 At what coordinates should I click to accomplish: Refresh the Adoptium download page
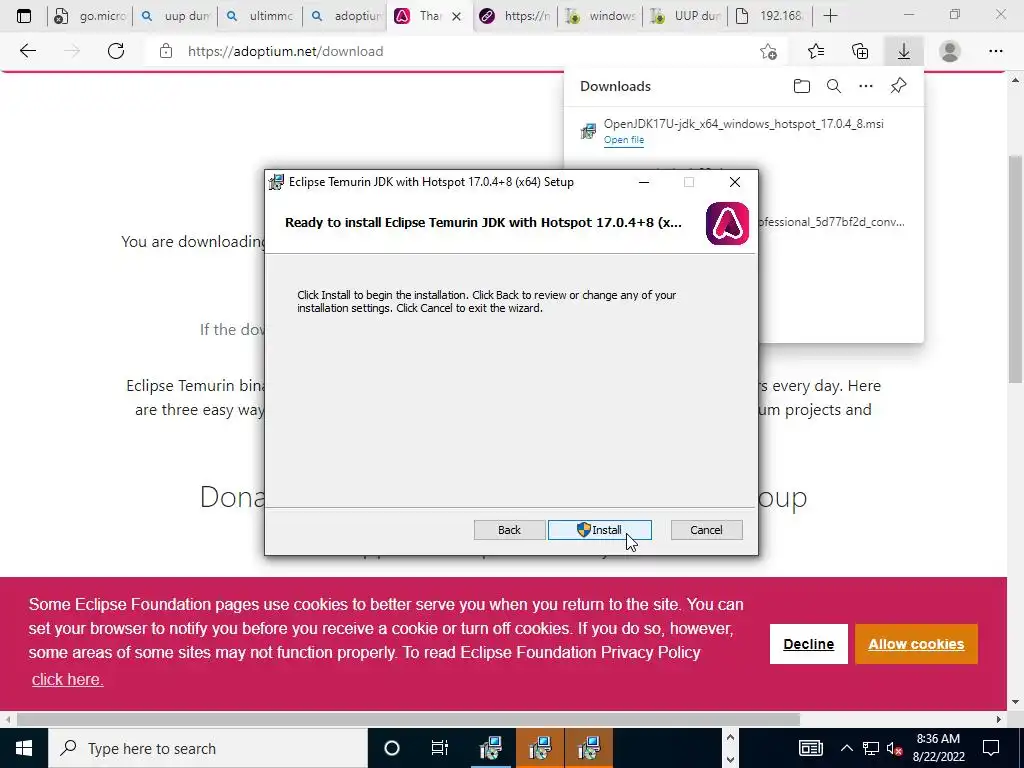pyautogui.click(x=116, y=51)
